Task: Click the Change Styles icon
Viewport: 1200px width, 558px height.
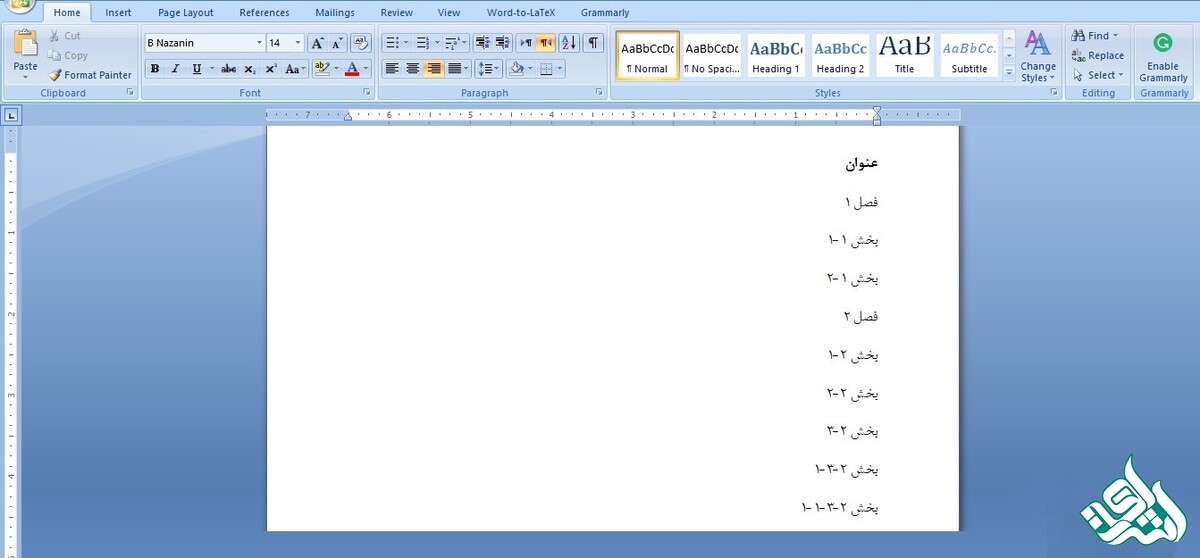Action: (1038, 44)
